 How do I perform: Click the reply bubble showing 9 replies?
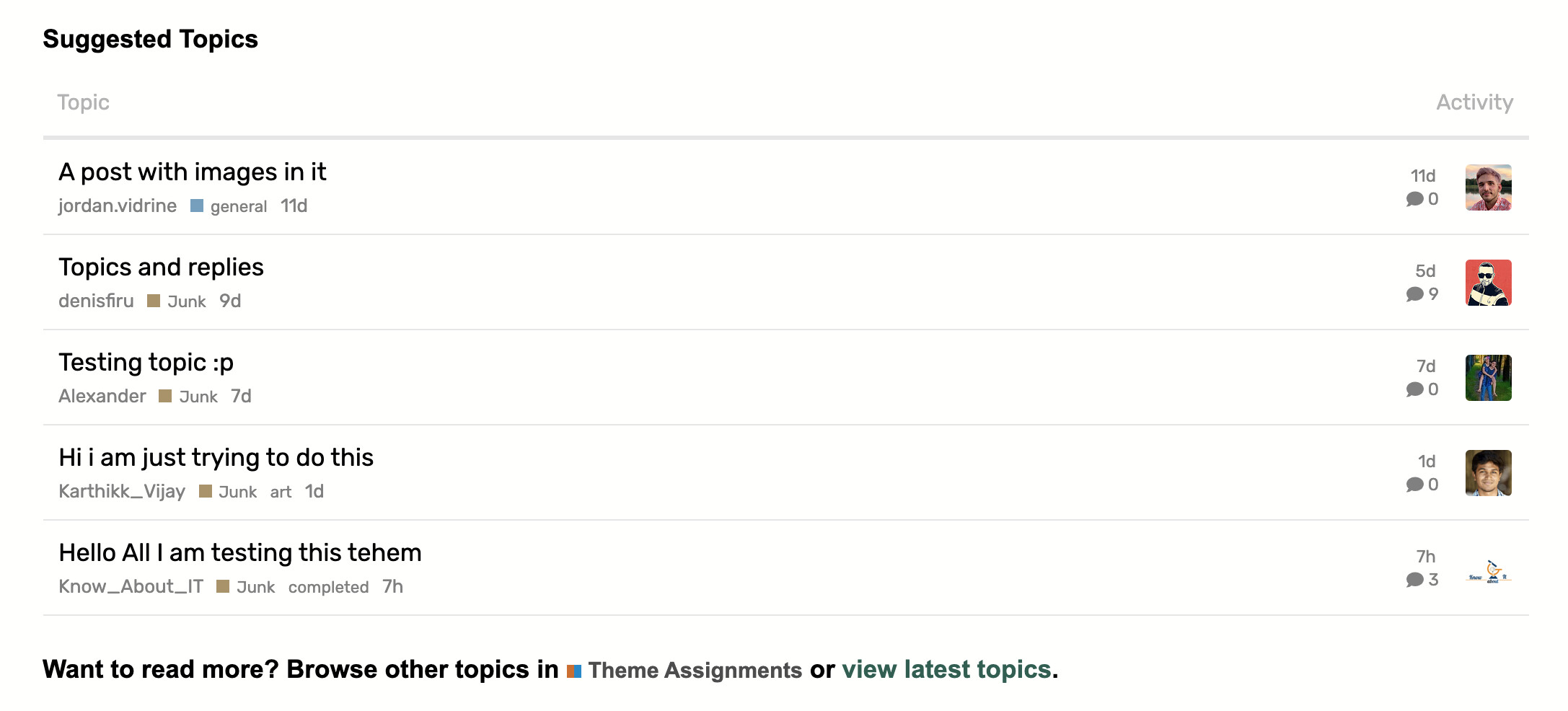[x=1422, y=294]
